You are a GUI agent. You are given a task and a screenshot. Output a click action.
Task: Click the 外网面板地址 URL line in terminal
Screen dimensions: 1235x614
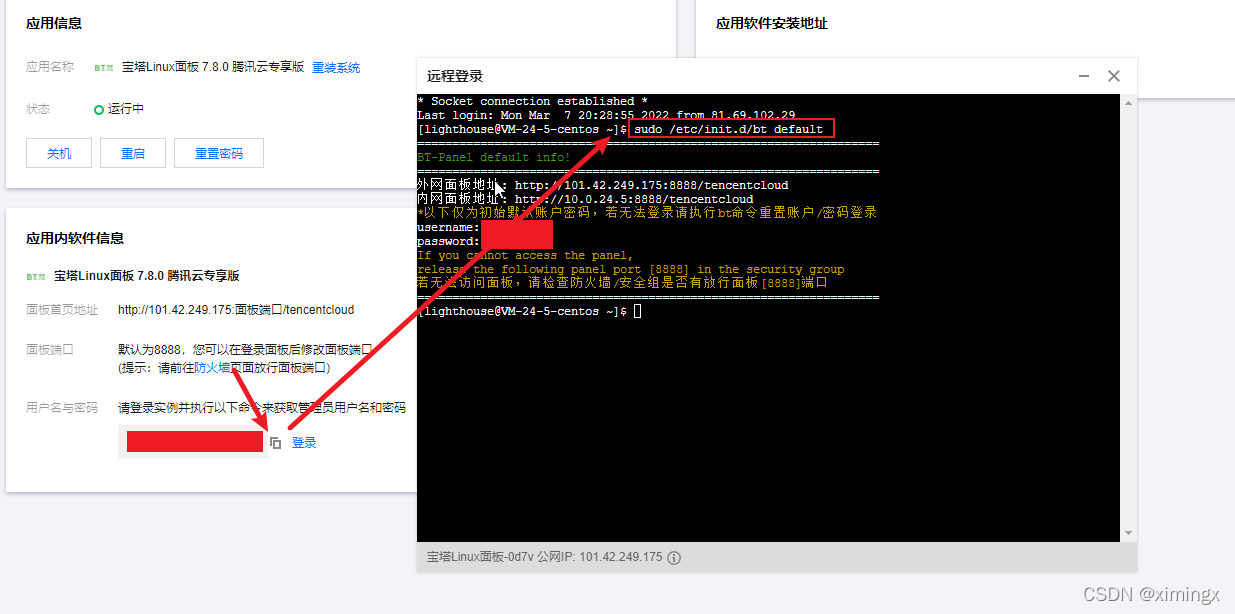603,185
